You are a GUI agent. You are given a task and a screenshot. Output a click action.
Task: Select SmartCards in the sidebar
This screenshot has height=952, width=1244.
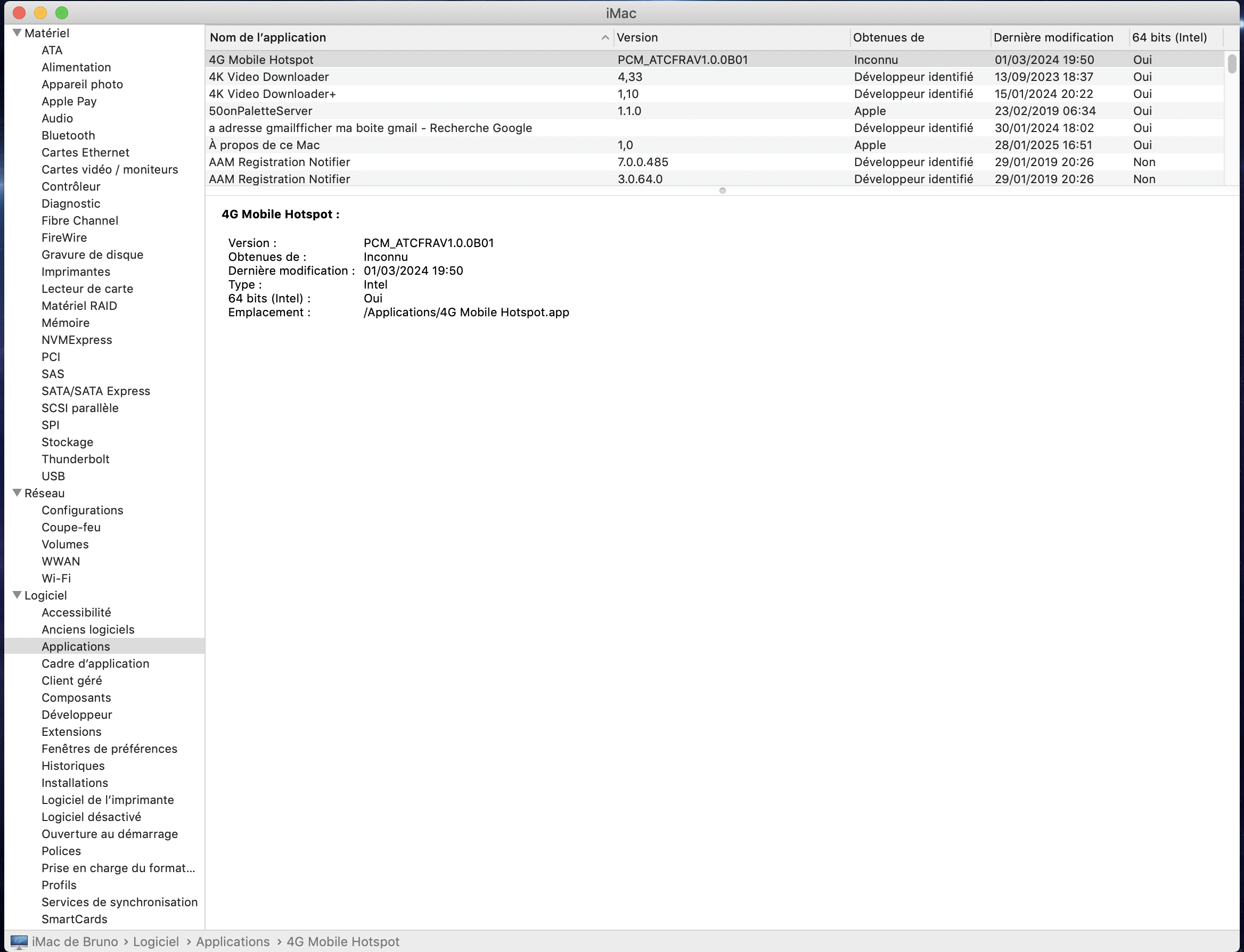[x=74, y=918]
